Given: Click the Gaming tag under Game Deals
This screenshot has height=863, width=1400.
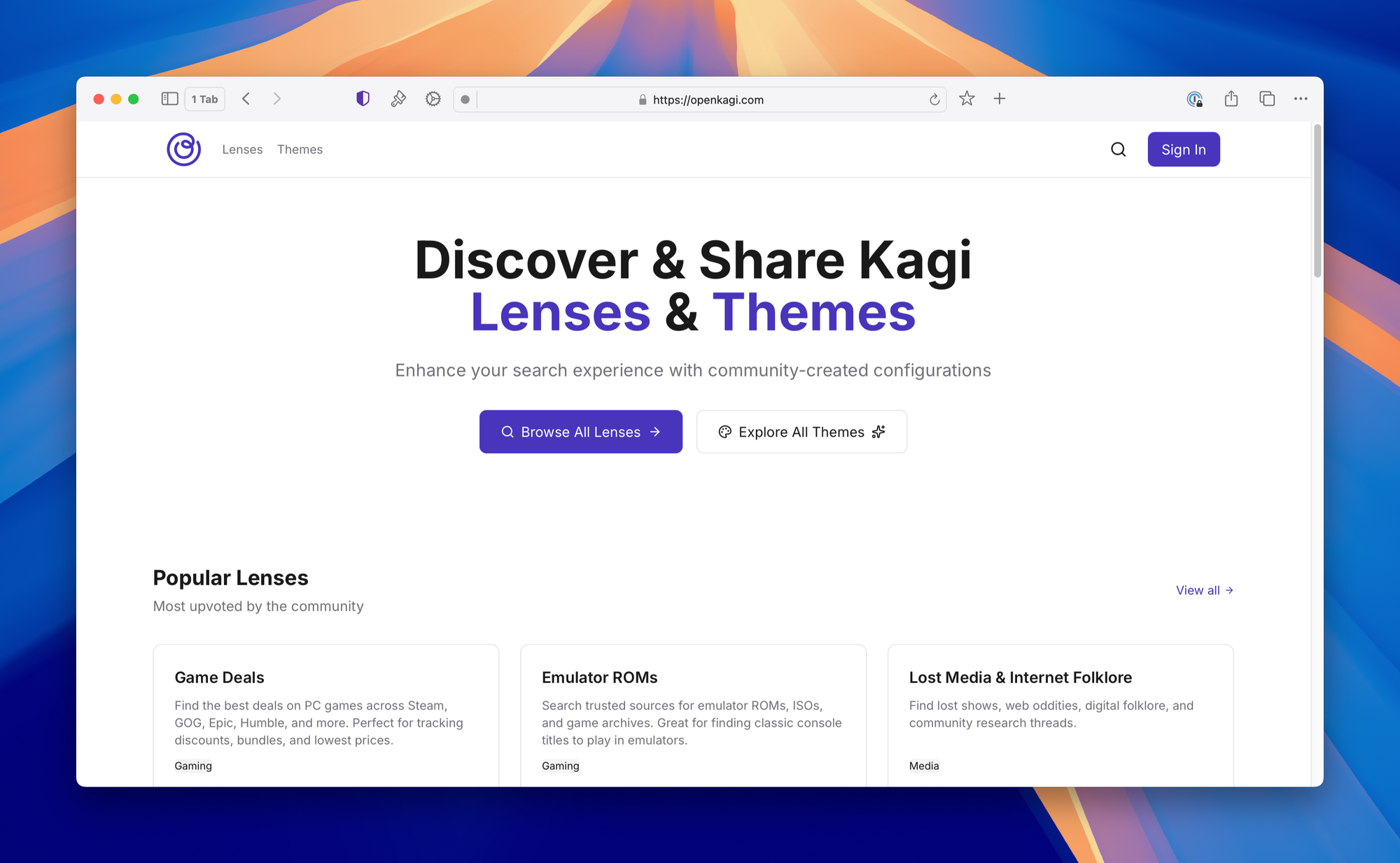Looking at the screenshot, I should [x=193, y=766].
